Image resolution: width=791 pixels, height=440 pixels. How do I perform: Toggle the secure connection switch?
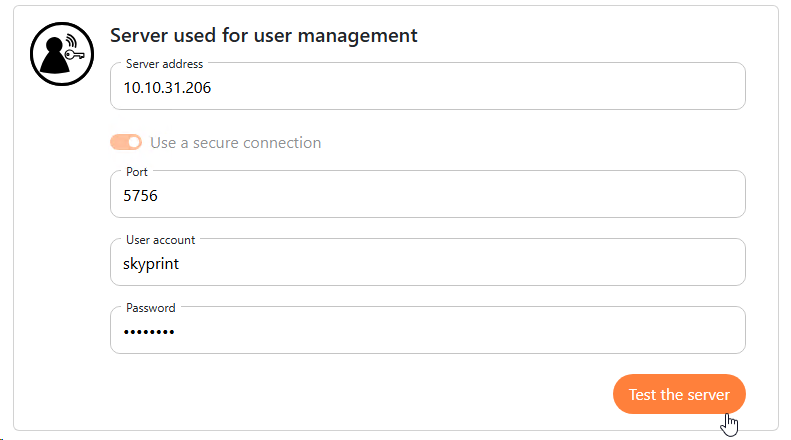(126, 143)
